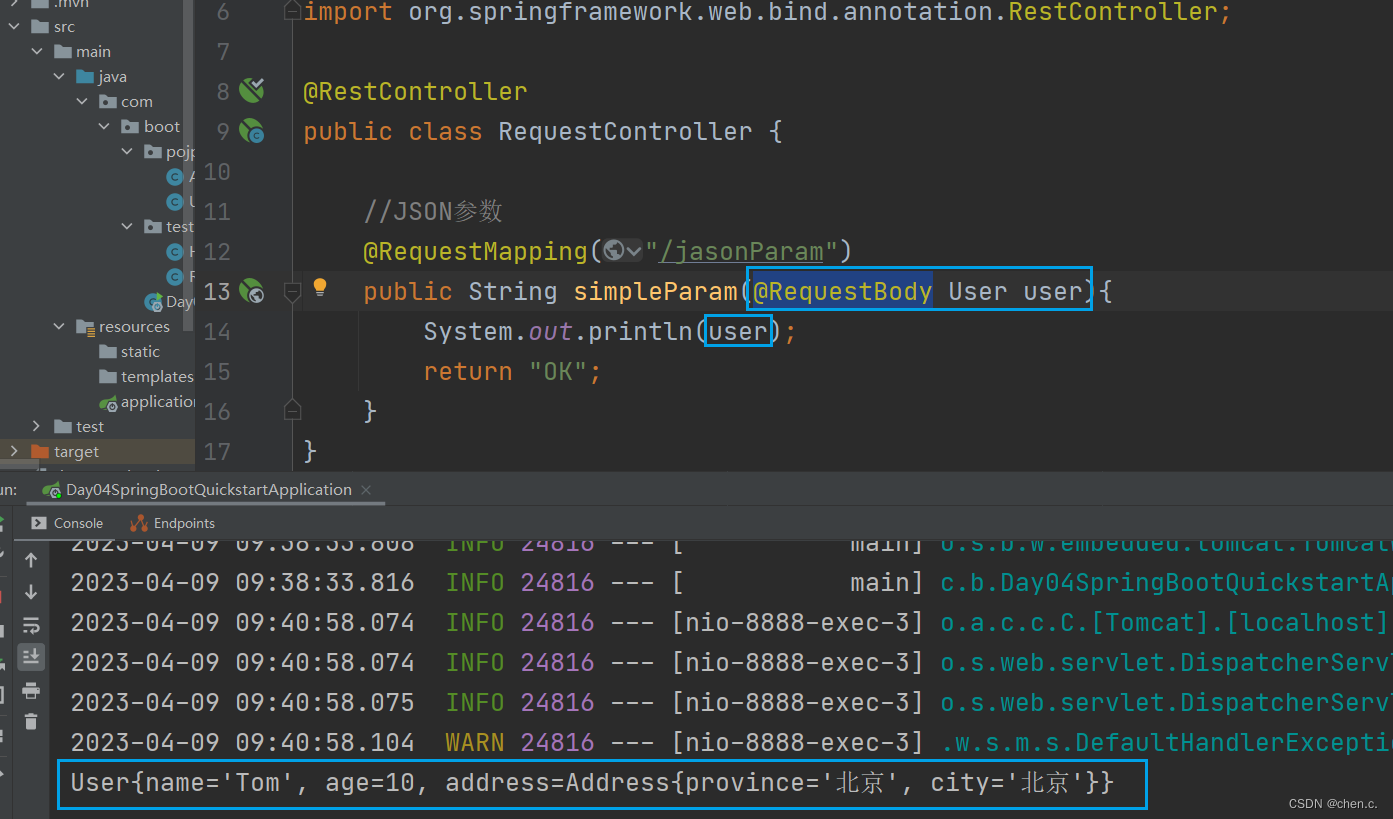Screen dimensions: 1393x819
Task: Click the return "OK" statement
Action: tap(512, 371)
